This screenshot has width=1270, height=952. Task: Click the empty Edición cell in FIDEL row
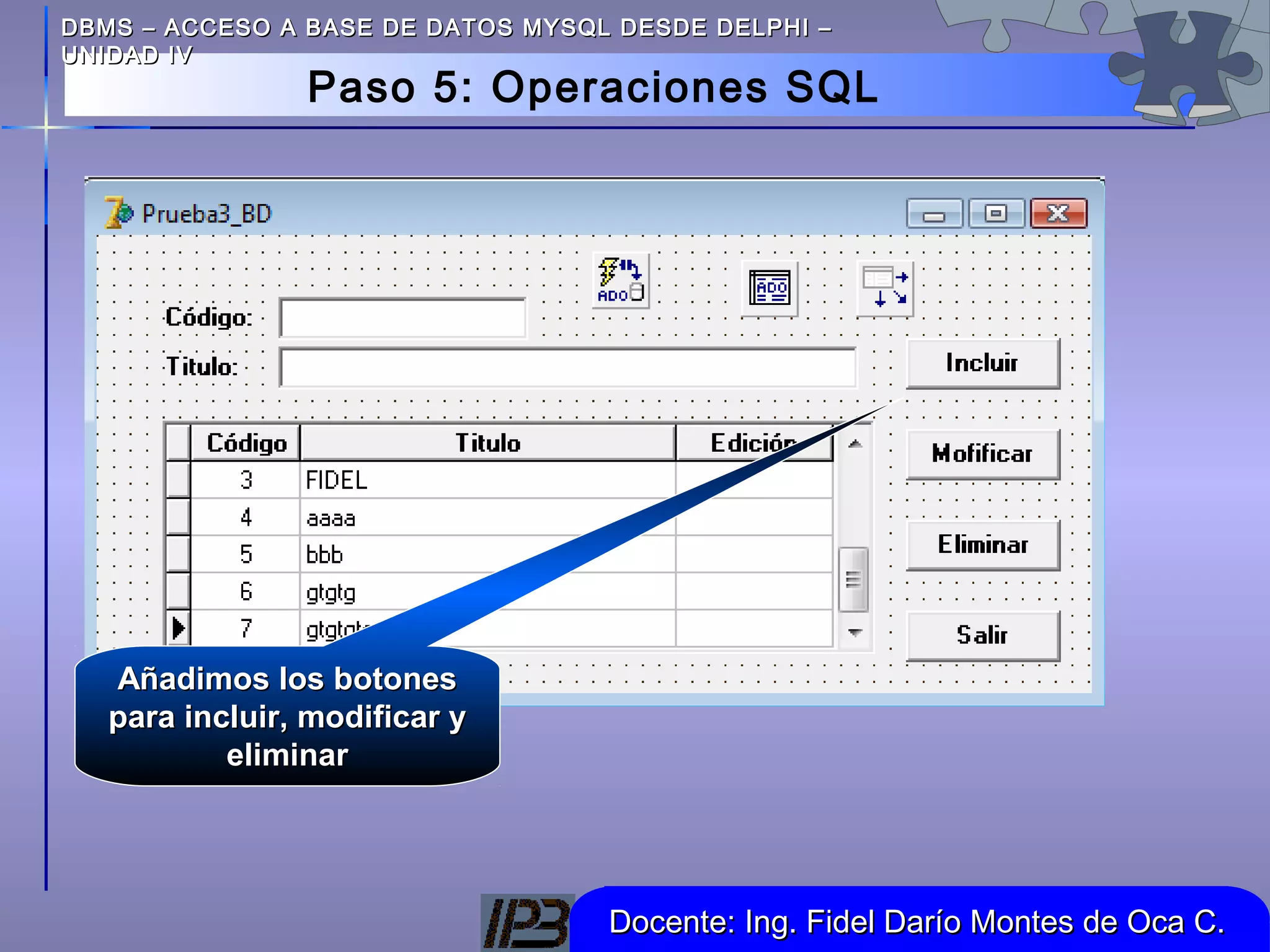(754, 480)
